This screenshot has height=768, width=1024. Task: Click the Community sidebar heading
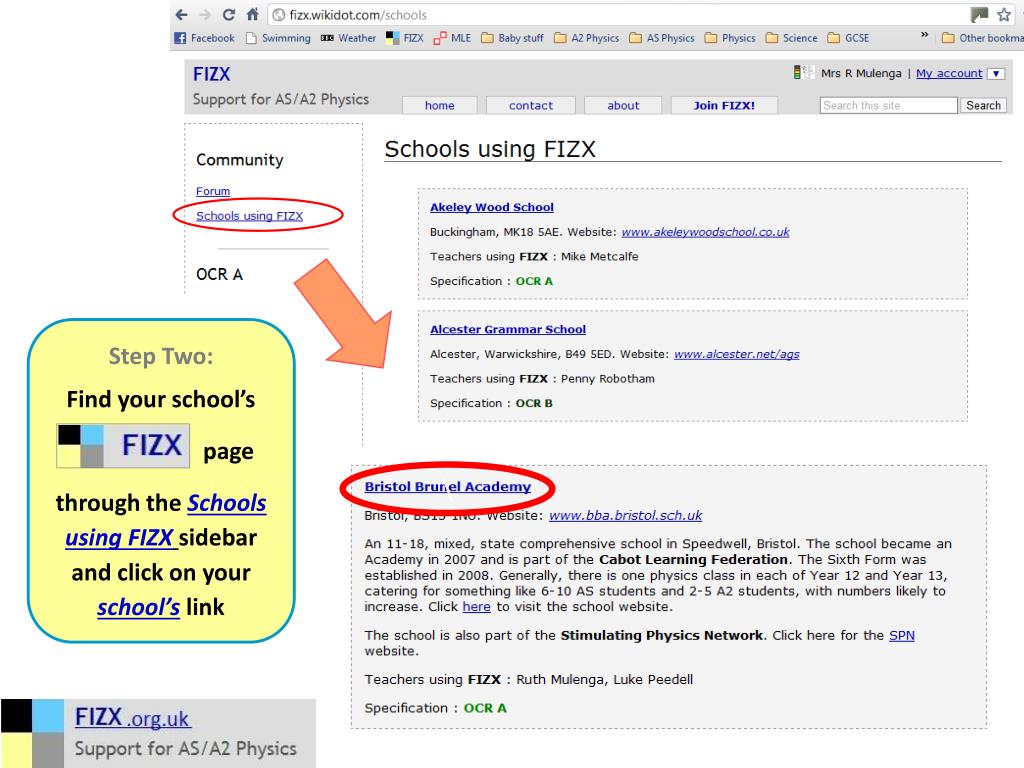pos(240,160)
